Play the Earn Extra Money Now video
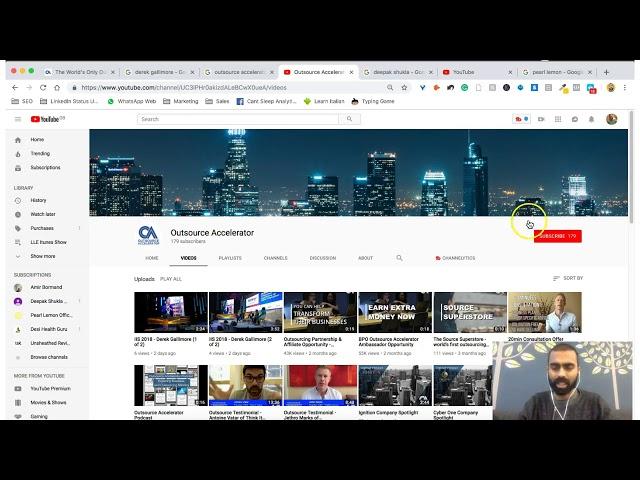Viewport: 640px width, 480px height. tap(395, 312)
